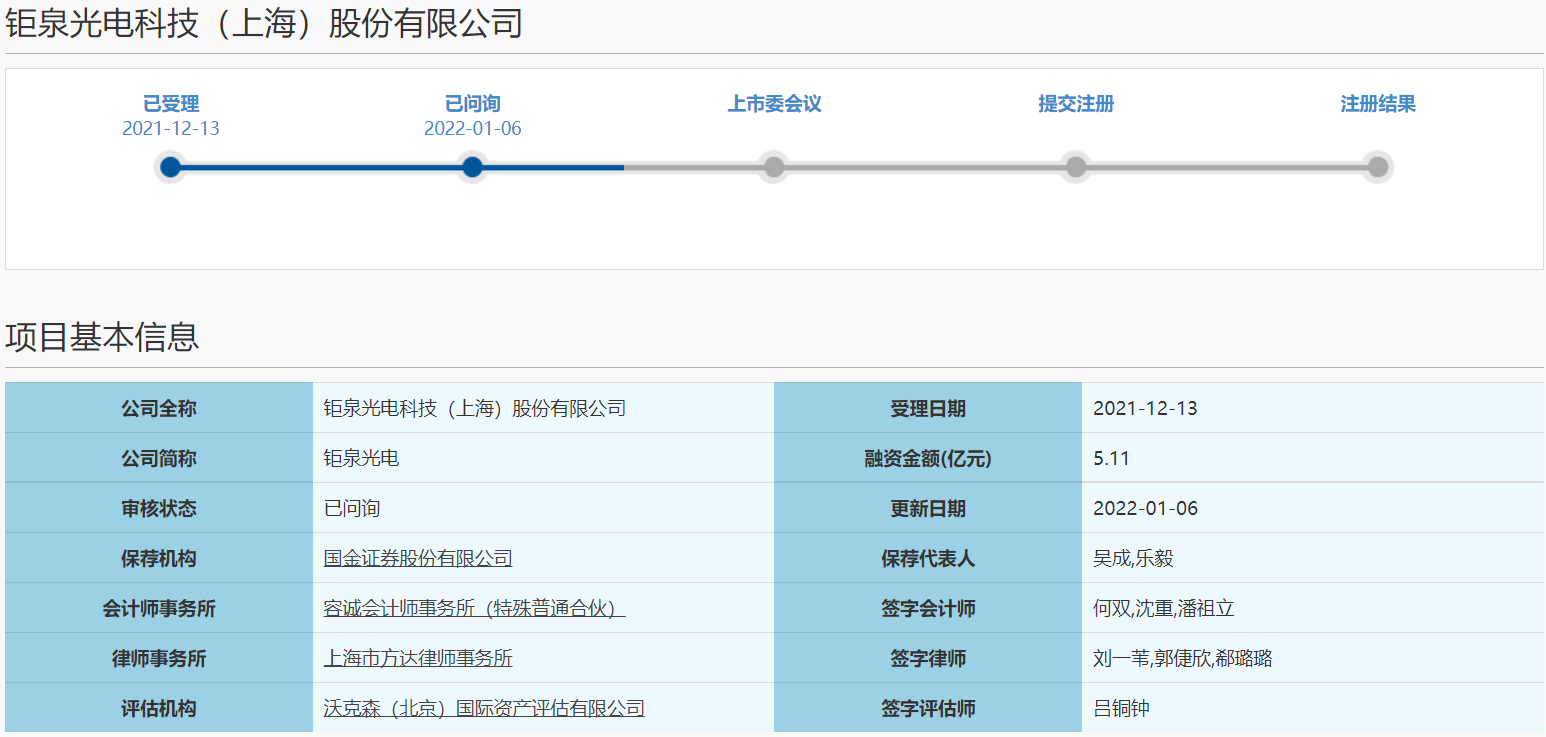Click the 刘一苇,郭倢欣,郗璐璐 lawyers value
Viewport: 1546px width, 737px height.
(1182, 659)
